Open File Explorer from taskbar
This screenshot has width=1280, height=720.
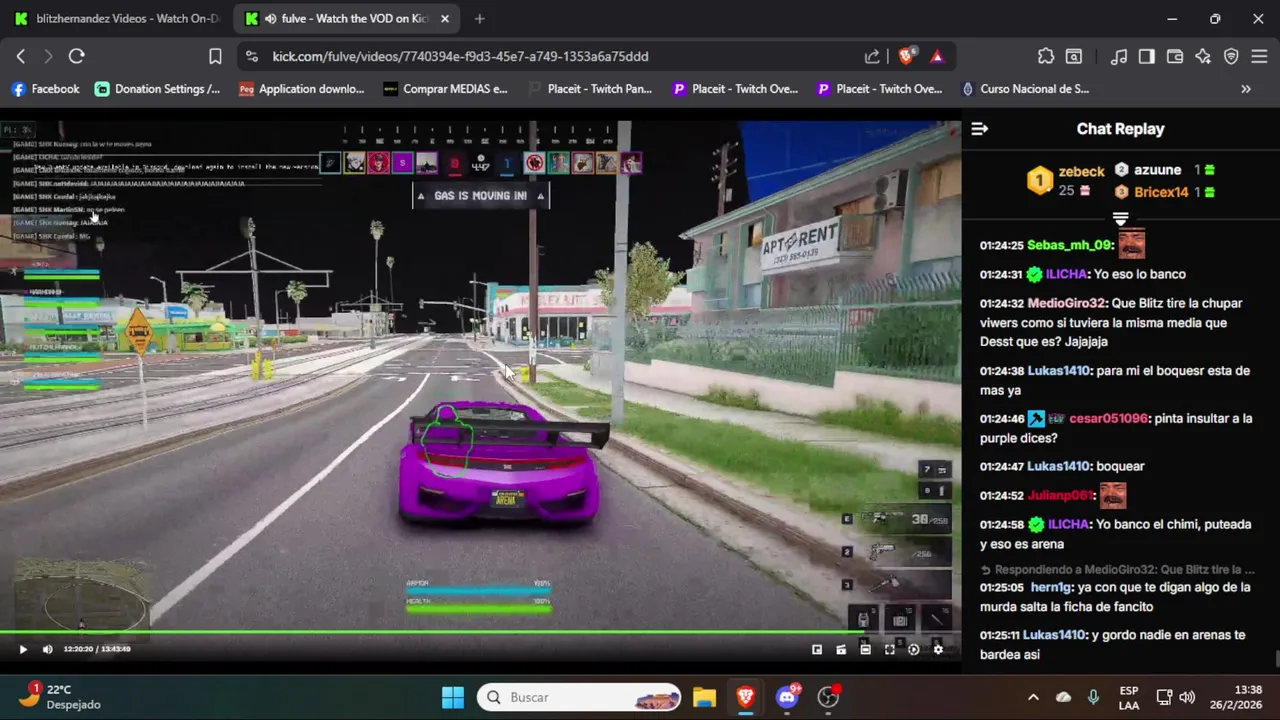(704, 697)
